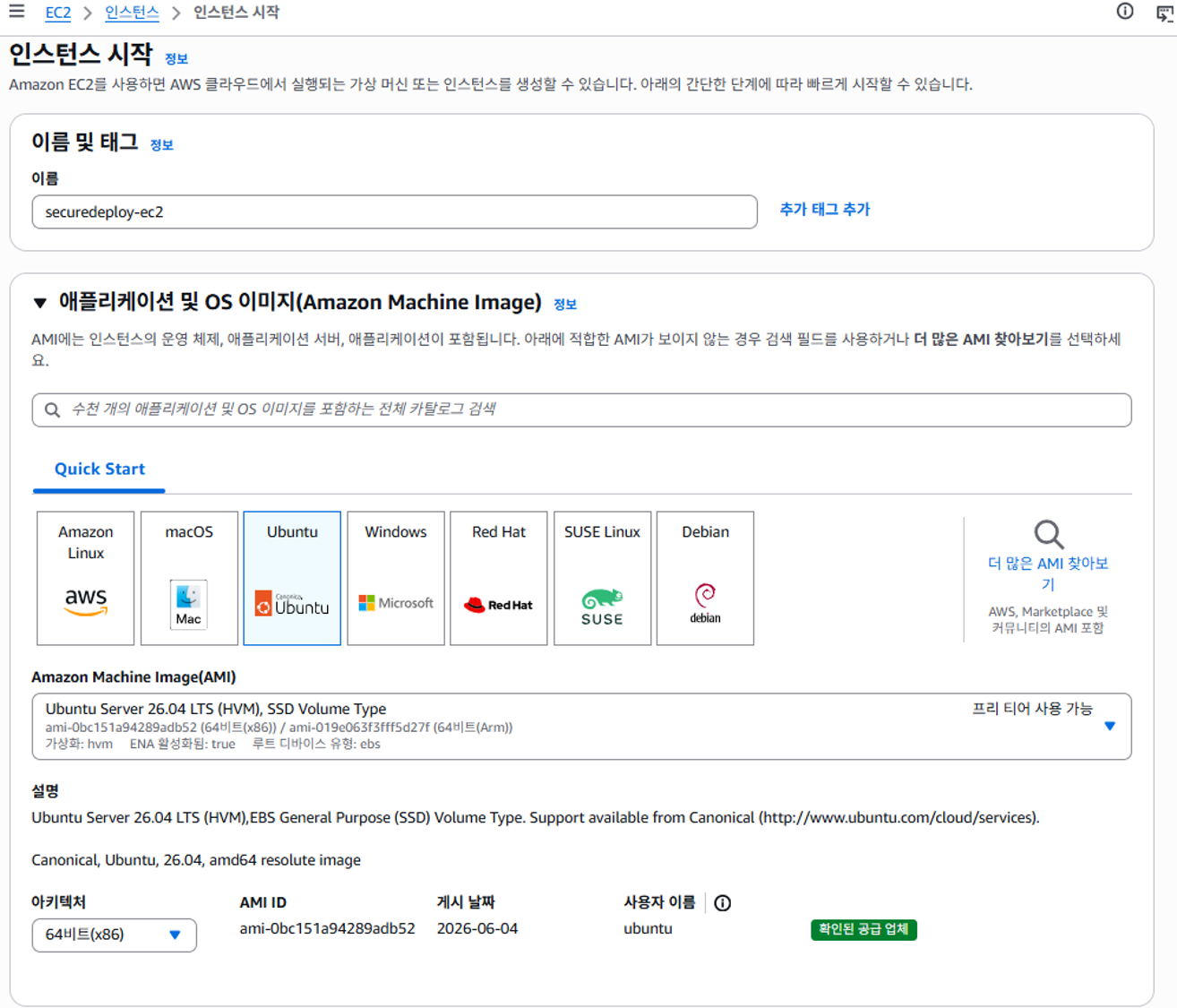
Task: Click 정보 link beside 이름 및 태그
Action: (161, 145)
